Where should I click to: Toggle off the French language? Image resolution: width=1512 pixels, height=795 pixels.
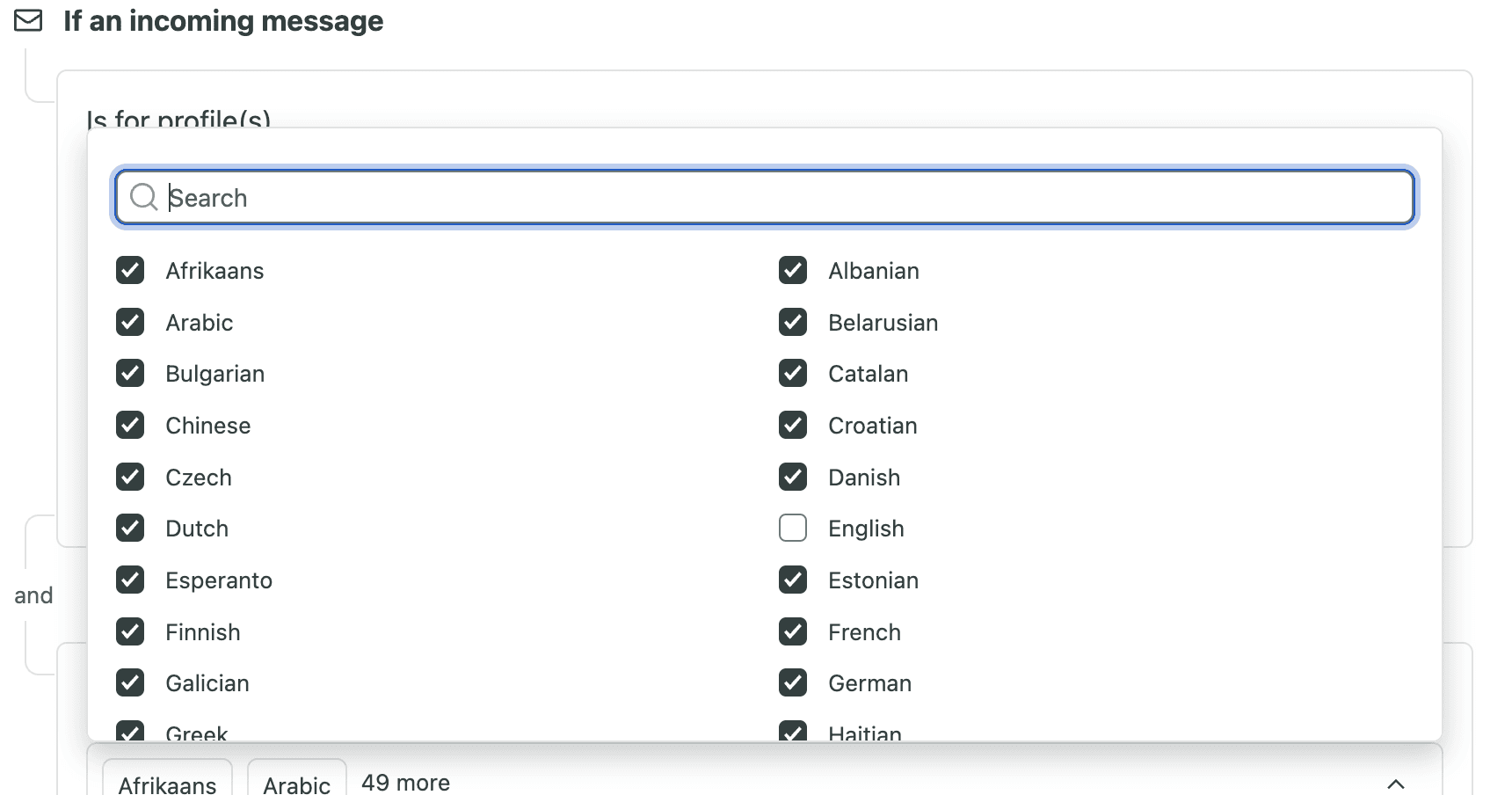click(793, 631)
